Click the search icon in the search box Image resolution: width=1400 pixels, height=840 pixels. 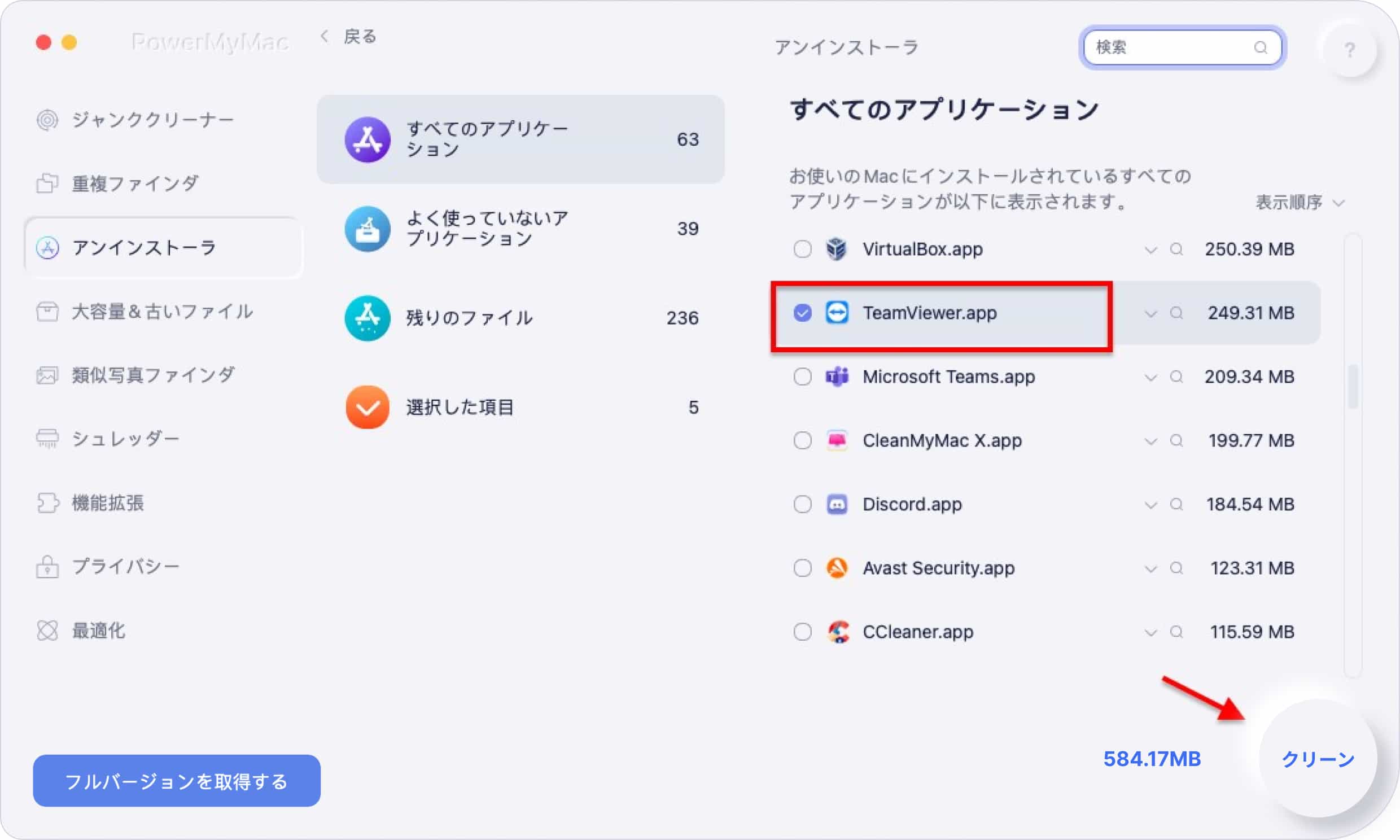(1260, 47)
